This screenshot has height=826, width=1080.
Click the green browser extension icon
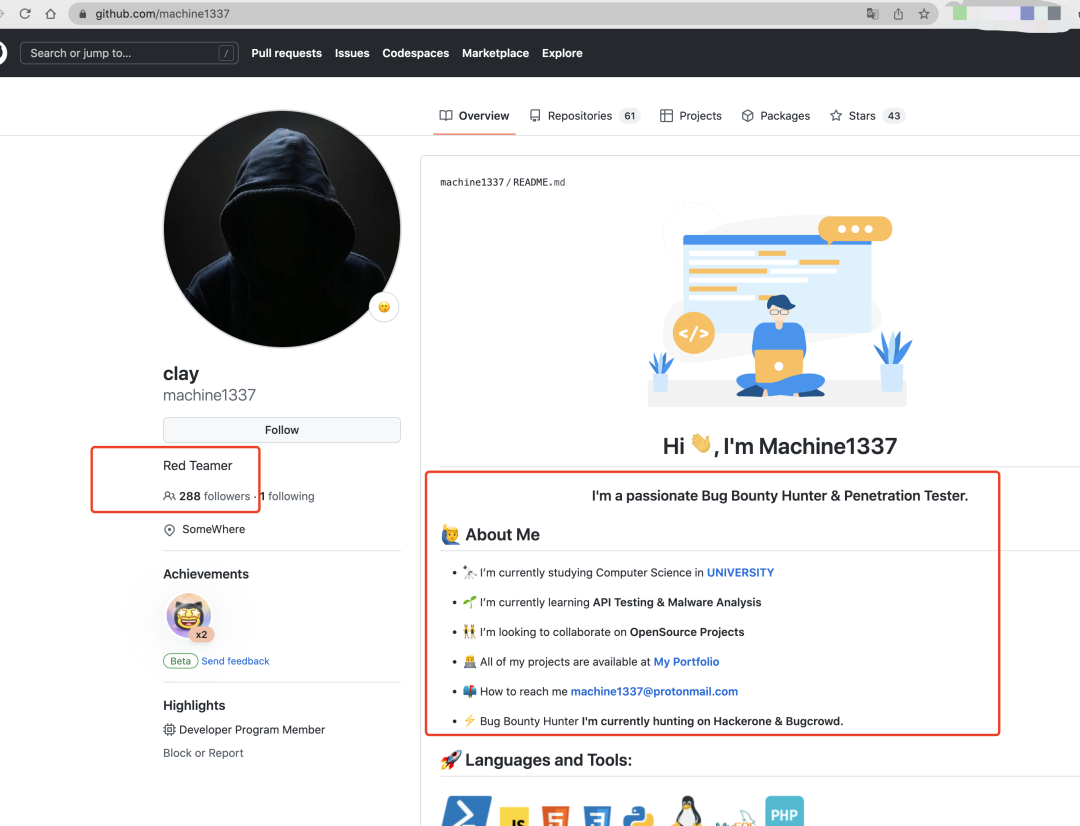959,14
